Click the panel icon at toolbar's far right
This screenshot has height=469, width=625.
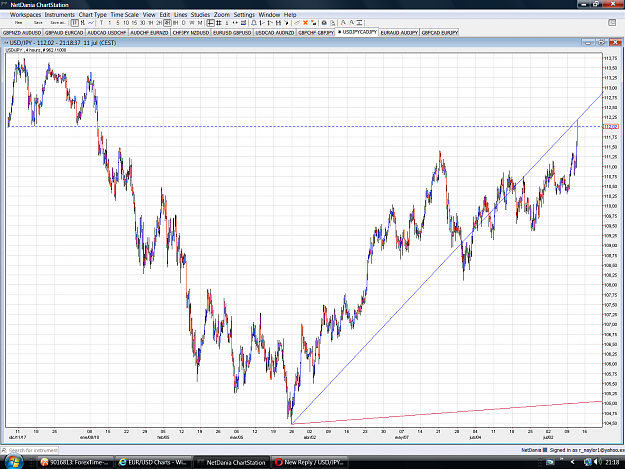(612, 23)
